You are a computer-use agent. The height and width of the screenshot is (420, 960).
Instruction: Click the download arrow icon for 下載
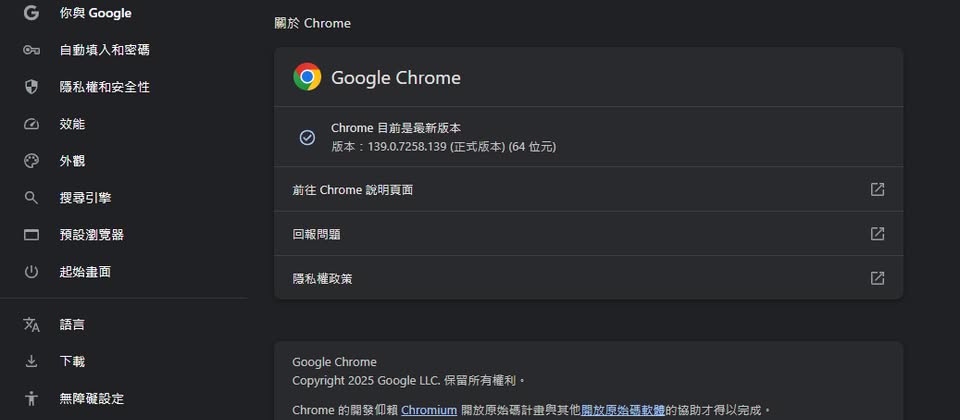31,361
